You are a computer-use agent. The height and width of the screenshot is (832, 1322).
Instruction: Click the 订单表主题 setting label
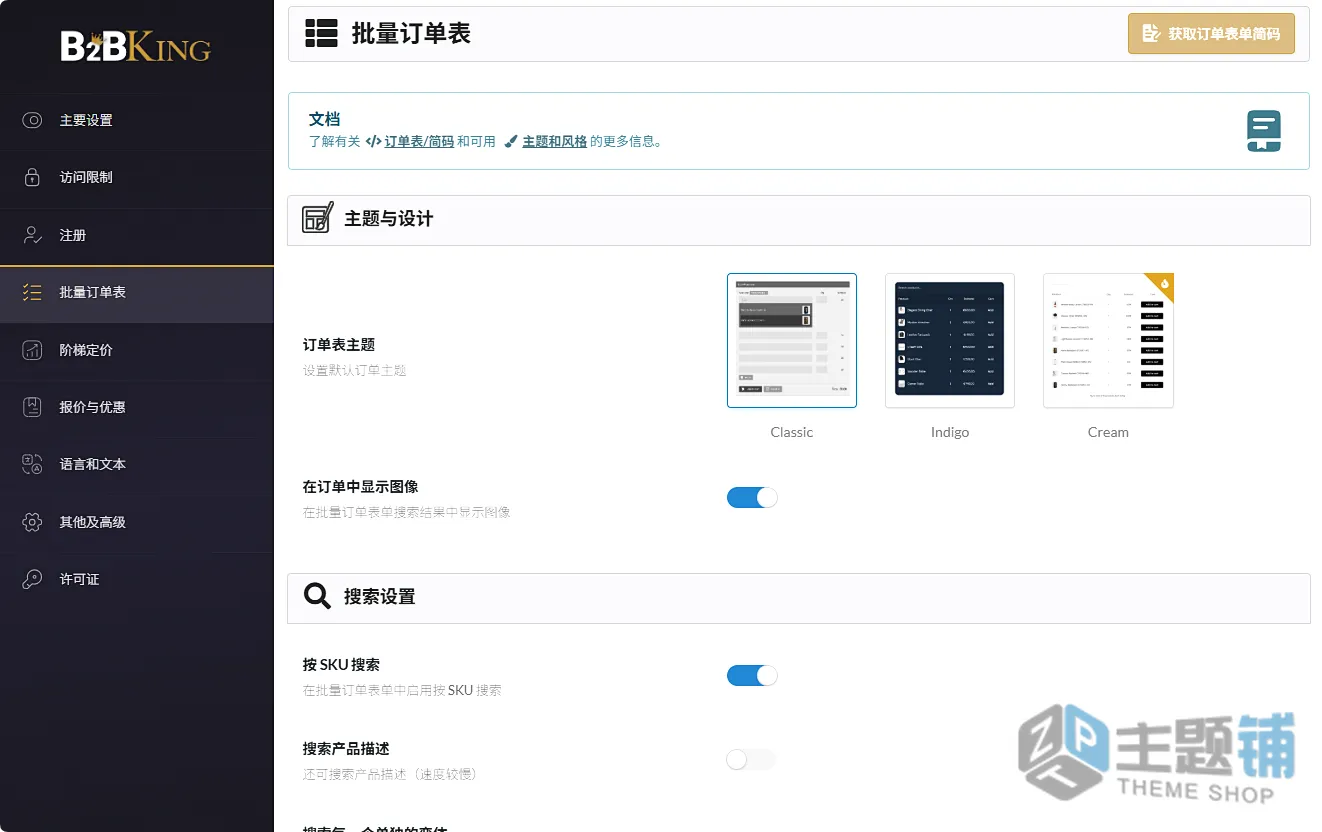point(339,345)
